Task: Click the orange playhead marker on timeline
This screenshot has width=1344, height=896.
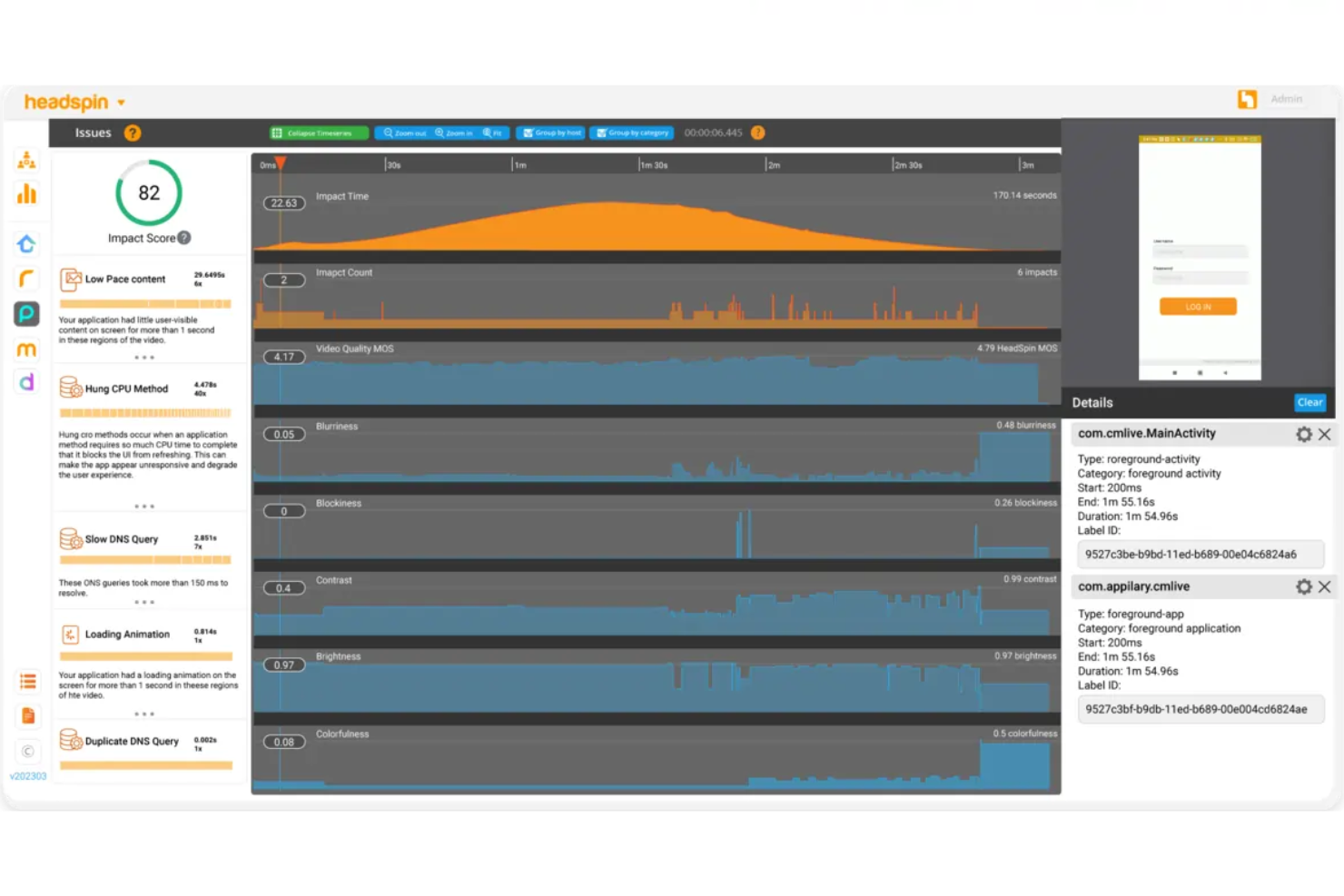Action: (281, 163)
